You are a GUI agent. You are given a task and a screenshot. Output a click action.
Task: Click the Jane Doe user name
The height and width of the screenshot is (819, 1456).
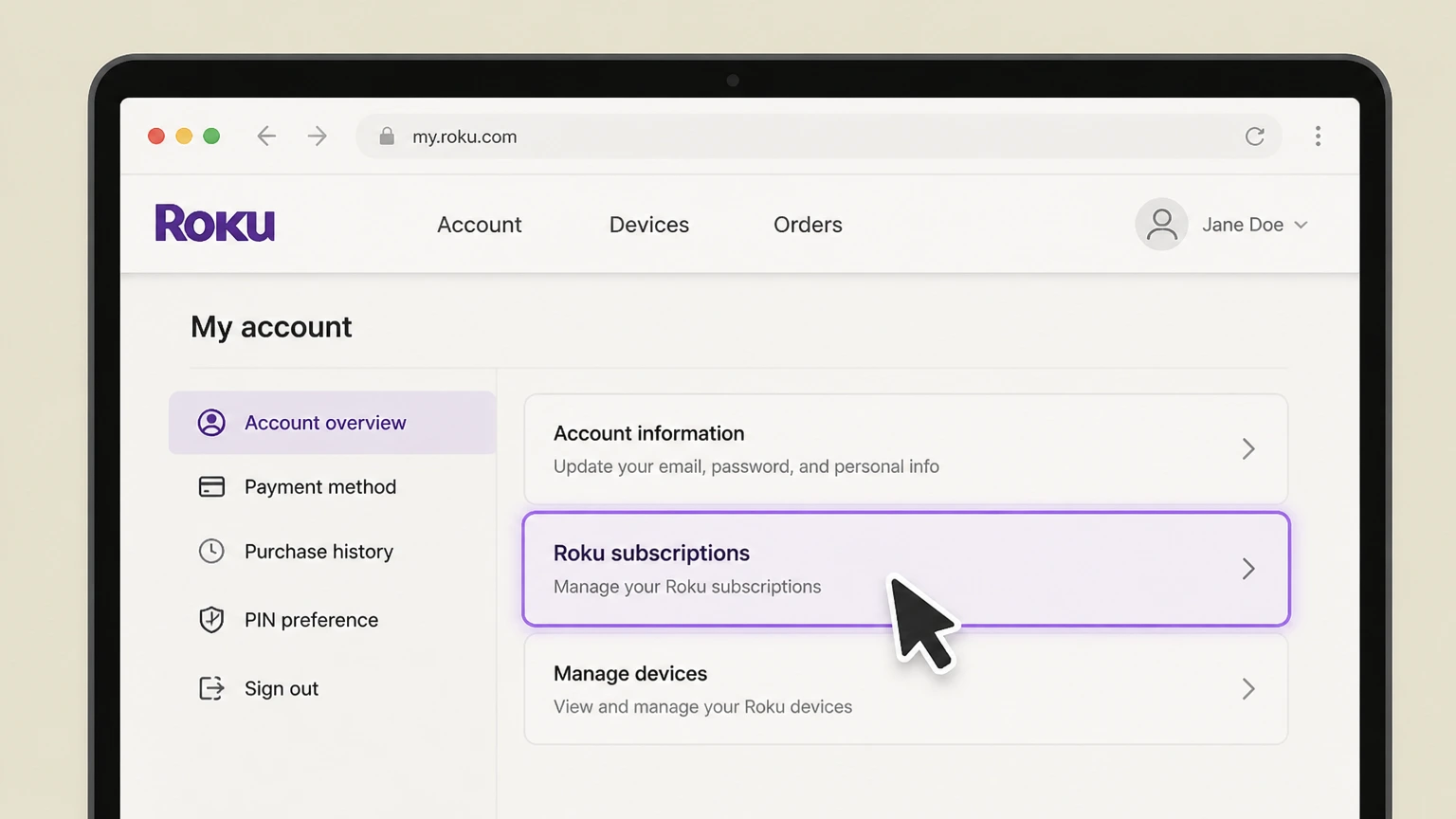1243,225
